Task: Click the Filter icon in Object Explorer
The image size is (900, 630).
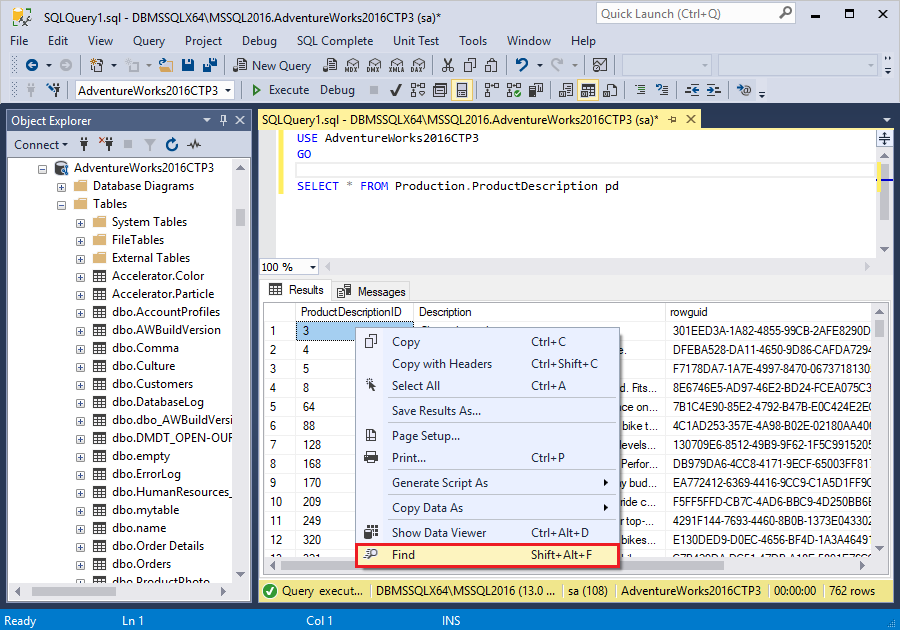Action: (150, 145)
